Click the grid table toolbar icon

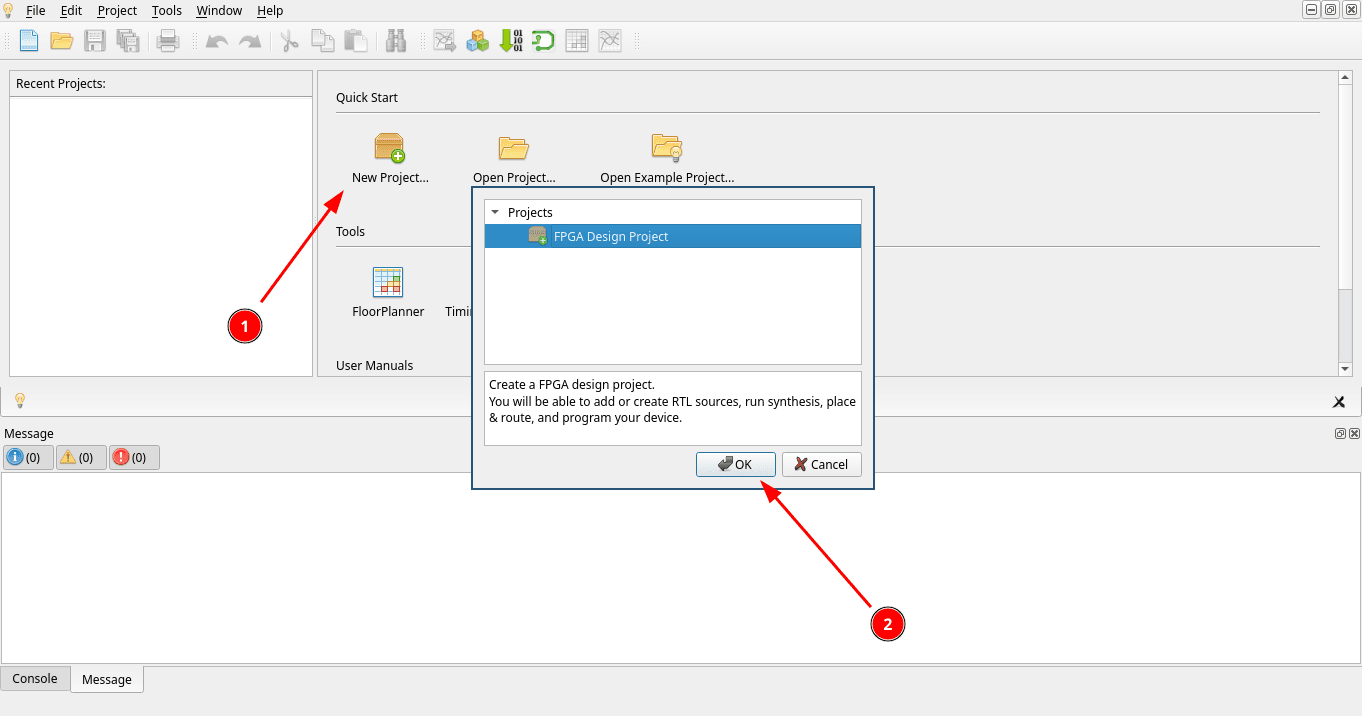[x=577, y=41]
